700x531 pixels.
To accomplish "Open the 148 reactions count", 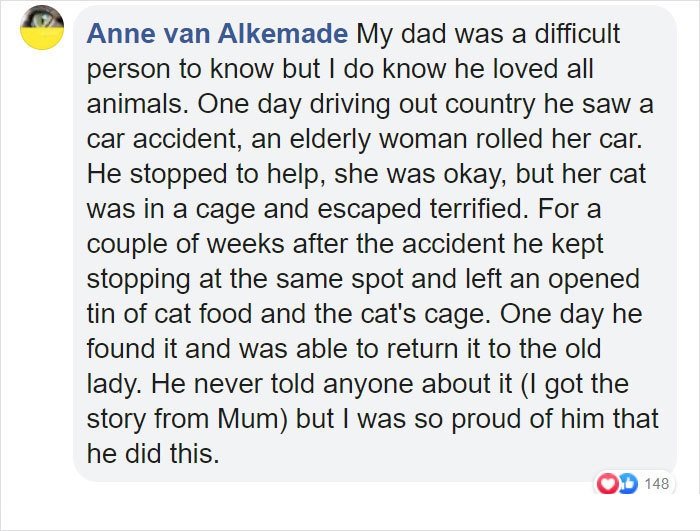I will 657,484.
